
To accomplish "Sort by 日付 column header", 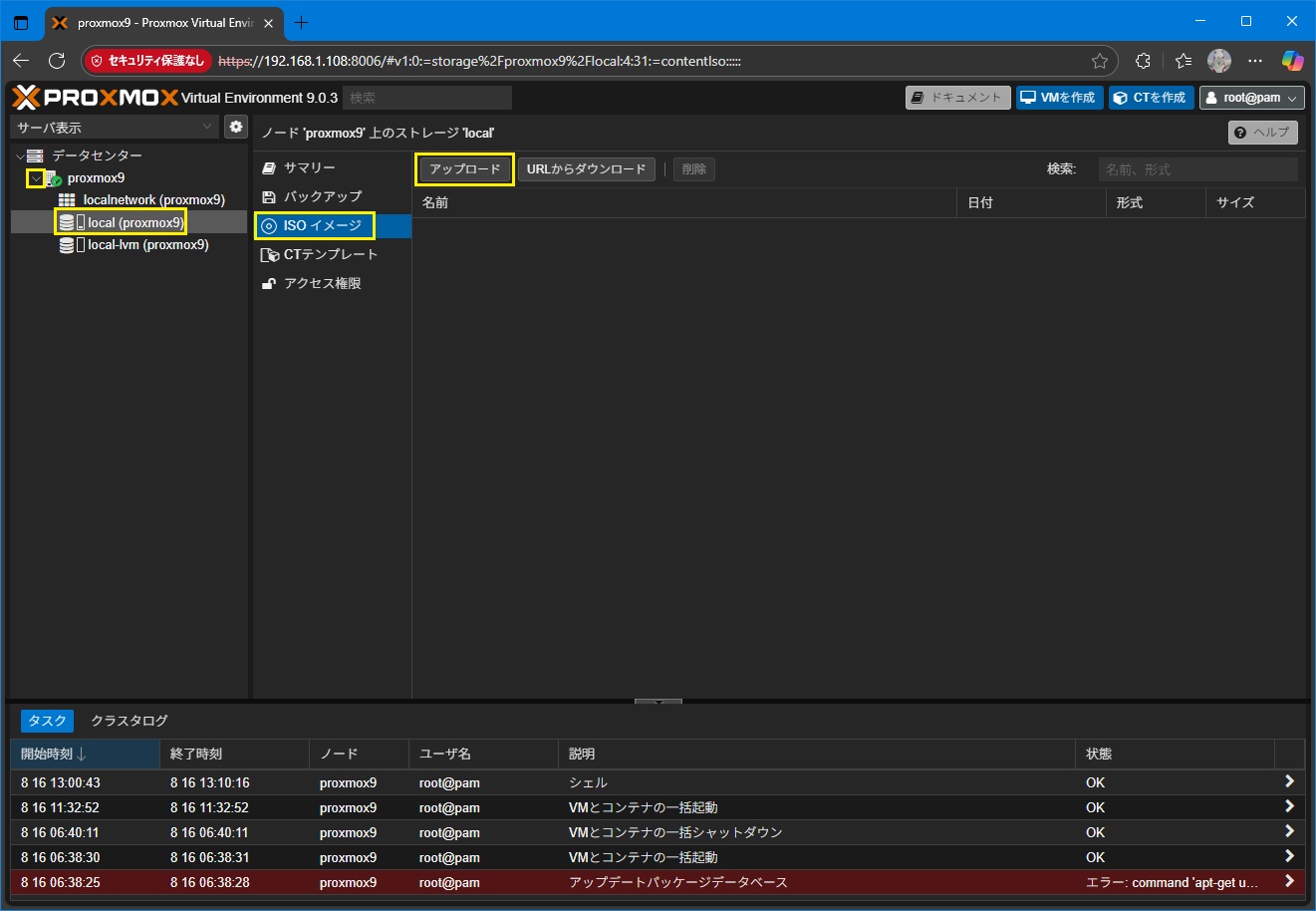I will click(x=1031, y=202).
